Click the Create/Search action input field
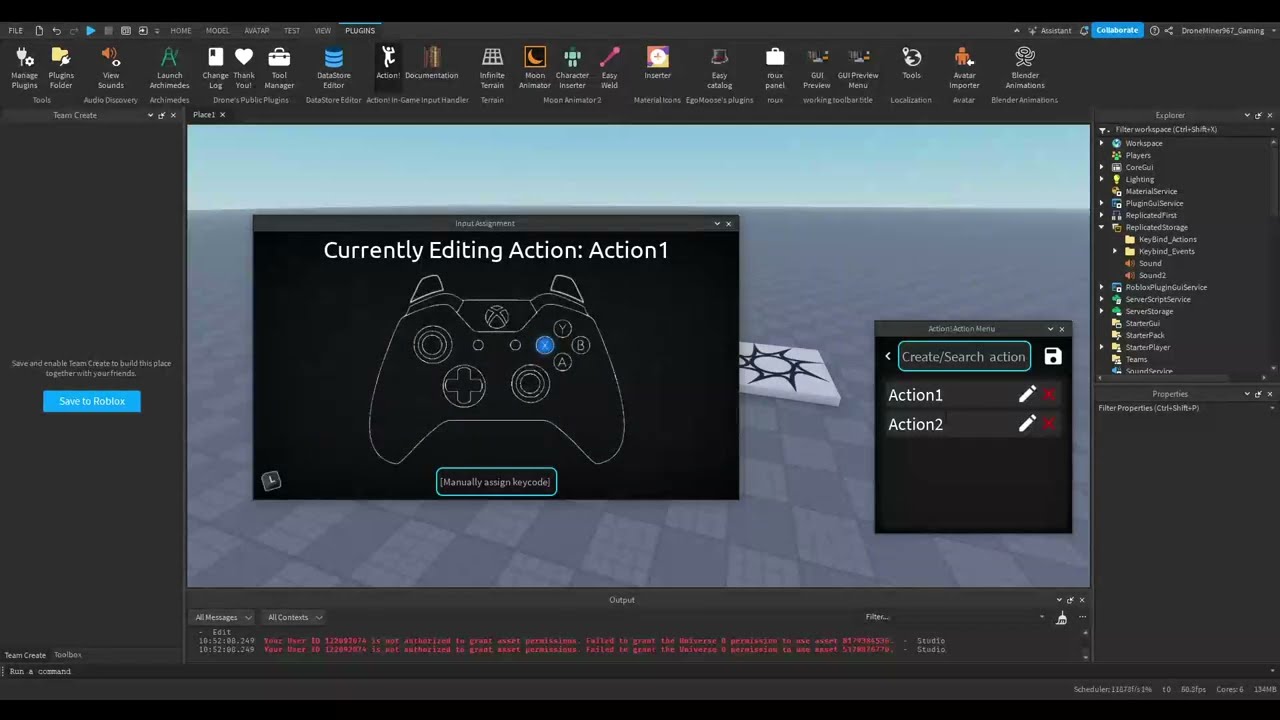1280x720 pixels. [x=963, y=356]
